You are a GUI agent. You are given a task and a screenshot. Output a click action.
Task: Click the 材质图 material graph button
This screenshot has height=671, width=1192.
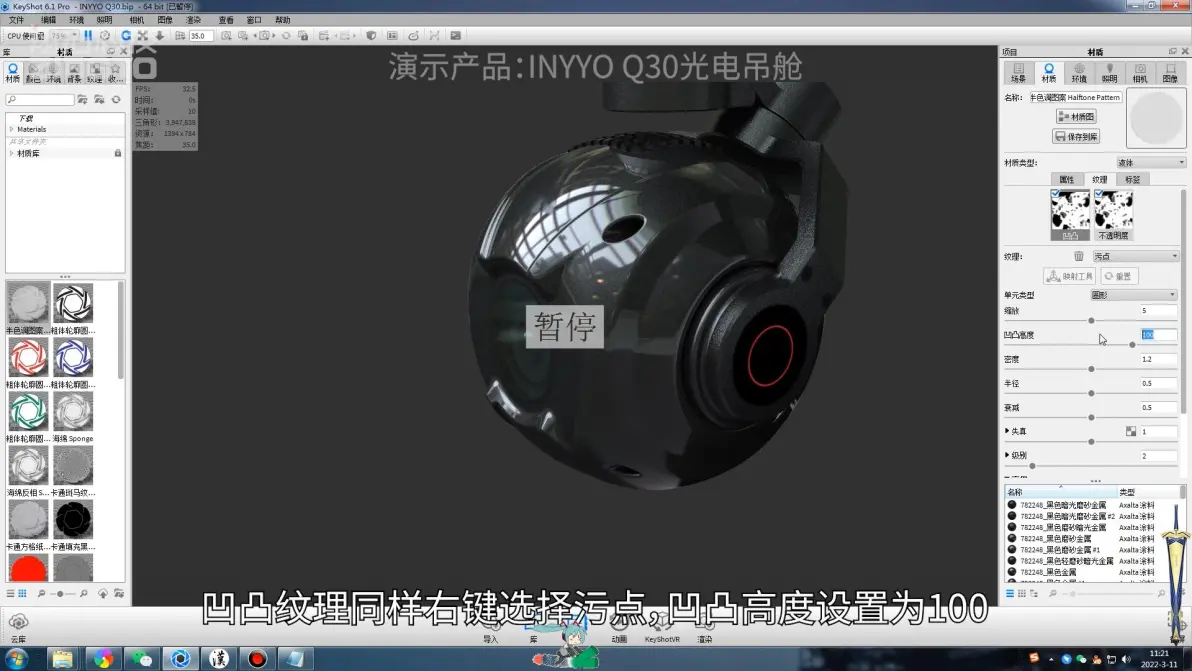pyautogui.click(x=1076, y=116)
